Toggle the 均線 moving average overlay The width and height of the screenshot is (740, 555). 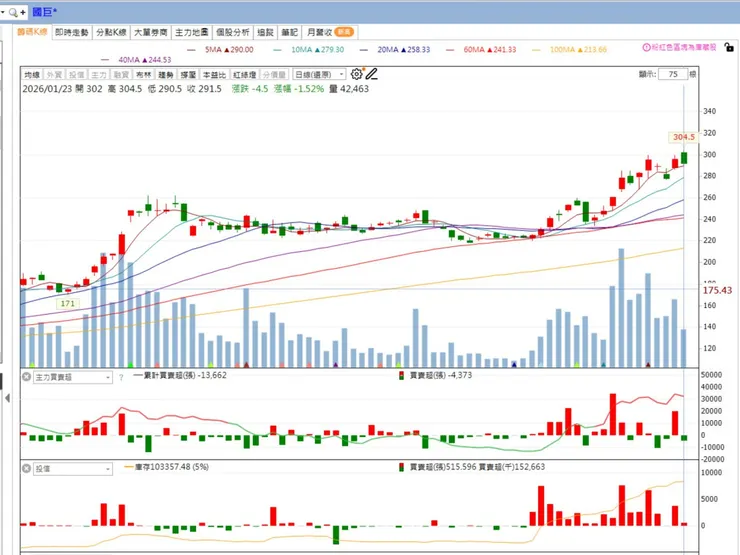(32, 75)
